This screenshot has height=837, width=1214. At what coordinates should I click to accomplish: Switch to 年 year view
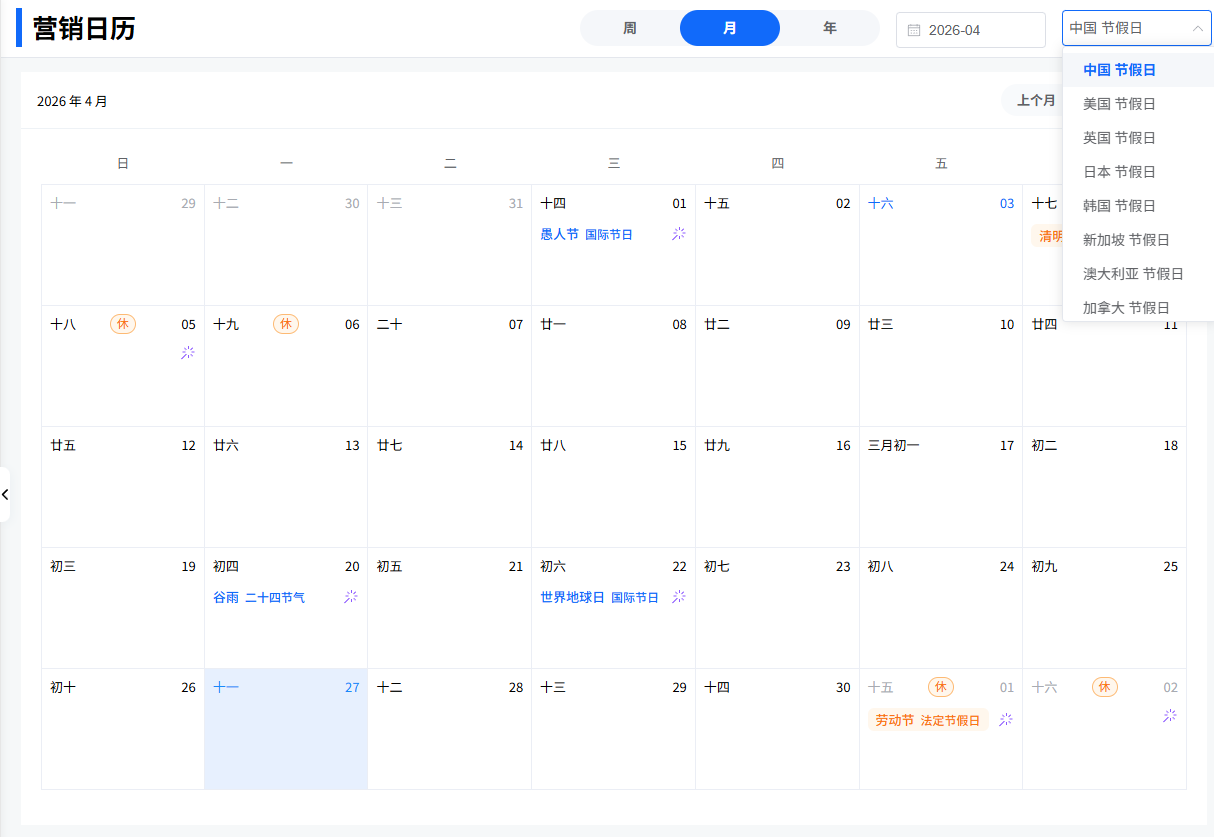[x=830, y=28]
